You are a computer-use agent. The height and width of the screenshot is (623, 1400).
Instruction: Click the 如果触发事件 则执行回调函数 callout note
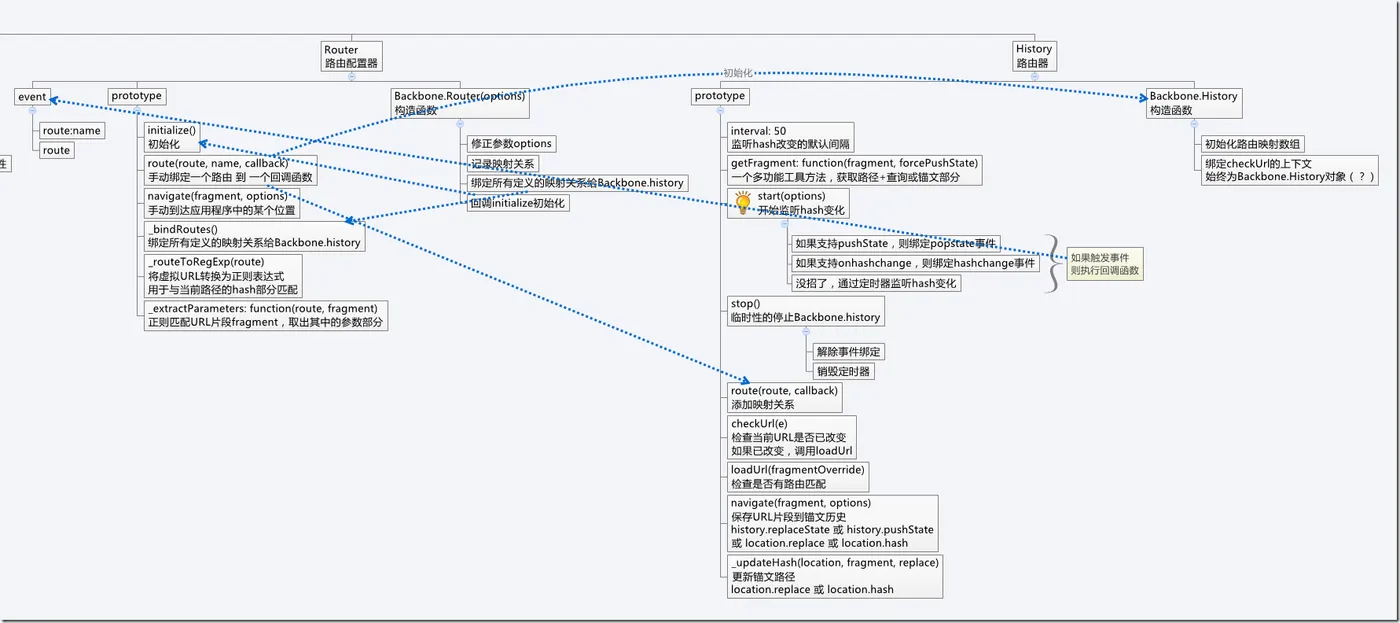point(1104,264)
